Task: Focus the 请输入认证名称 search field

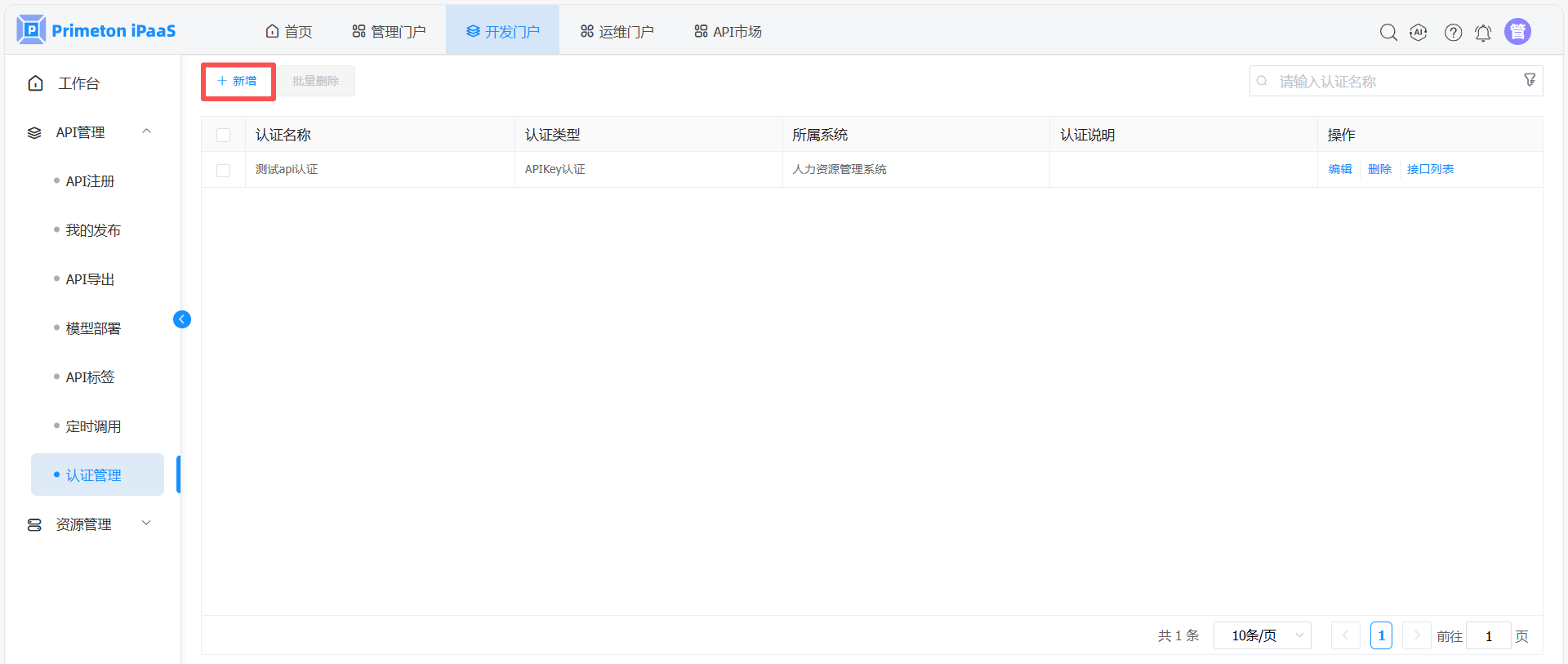Action: tap(1388, 82)
